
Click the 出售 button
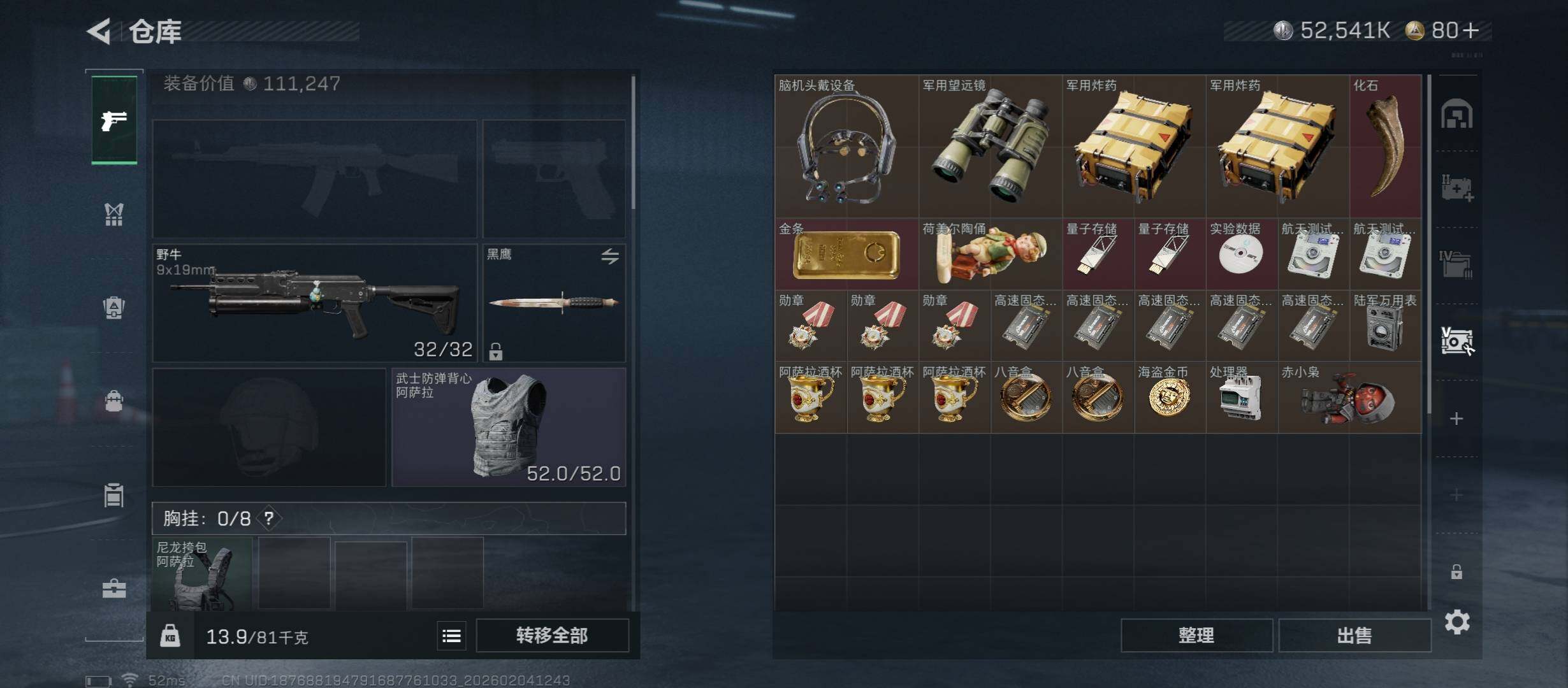click(x=1354, y=636)
